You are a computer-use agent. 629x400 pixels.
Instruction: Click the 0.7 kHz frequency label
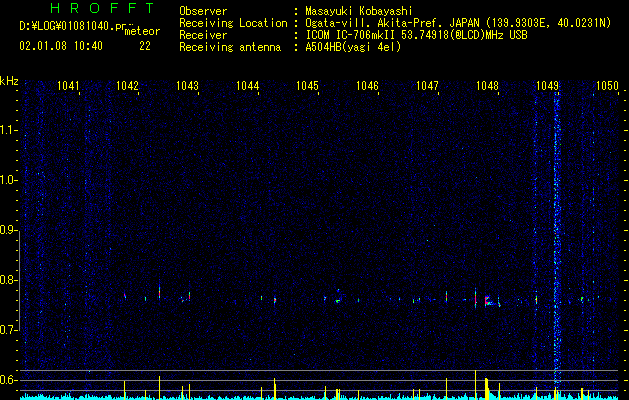(9, 330)
